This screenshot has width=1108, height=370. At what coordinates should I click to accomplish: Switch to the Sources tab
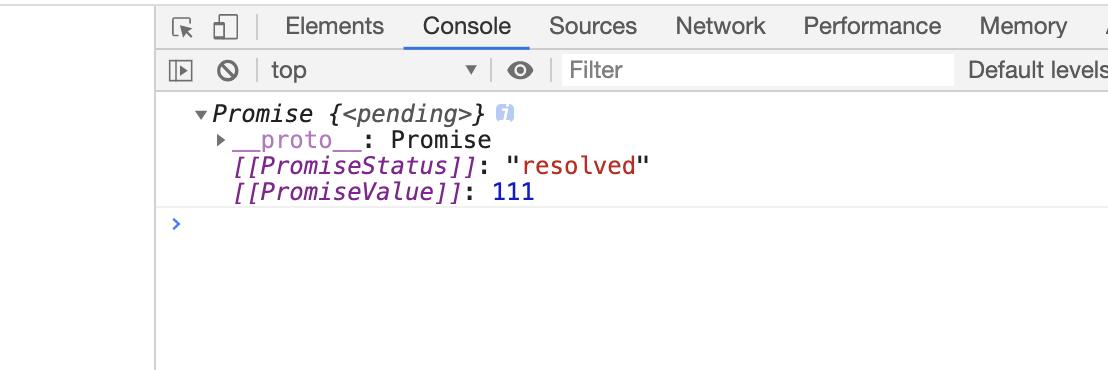coord(593,27)
